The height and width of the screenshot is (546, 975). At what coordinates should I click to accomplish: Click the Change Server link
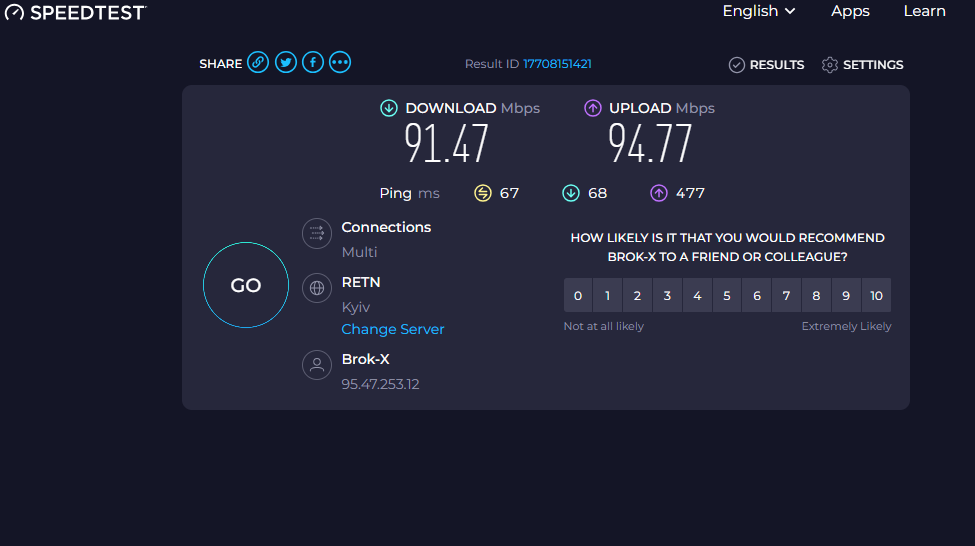pyautogui.click(x=393, y=330)
